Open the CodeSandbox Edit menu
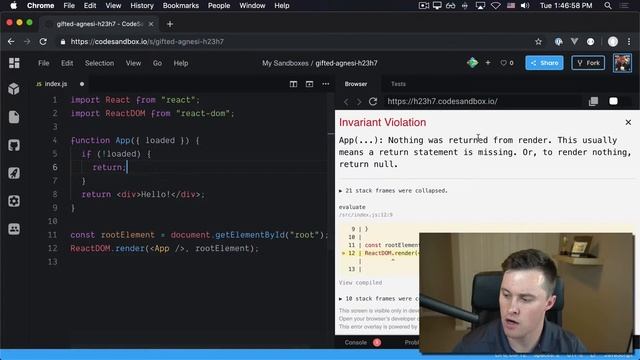Viewport: 640px width, 360px height. (x=67, y=63)
